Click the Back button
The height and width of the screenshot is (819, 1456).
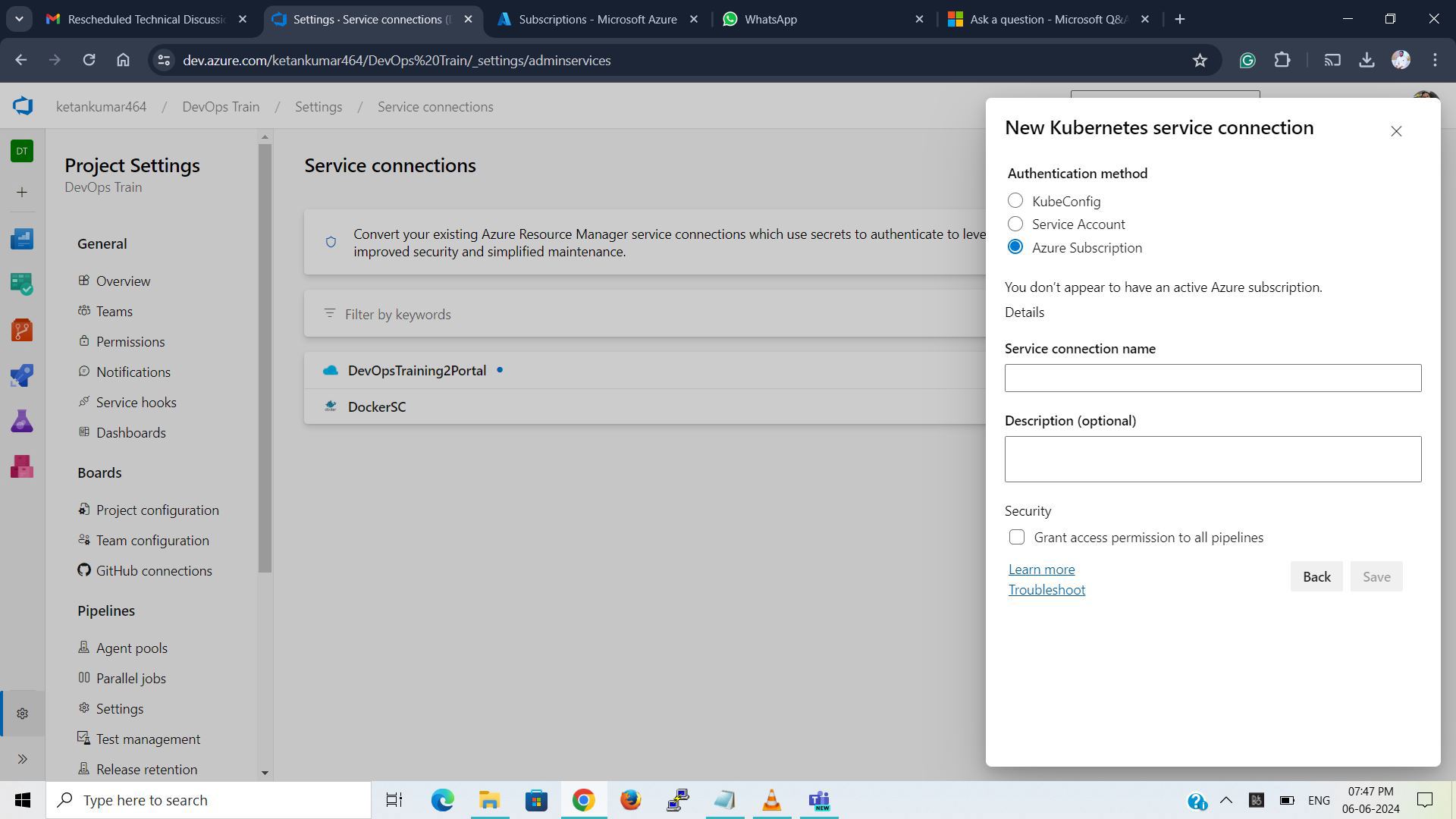coord(1316,577)
